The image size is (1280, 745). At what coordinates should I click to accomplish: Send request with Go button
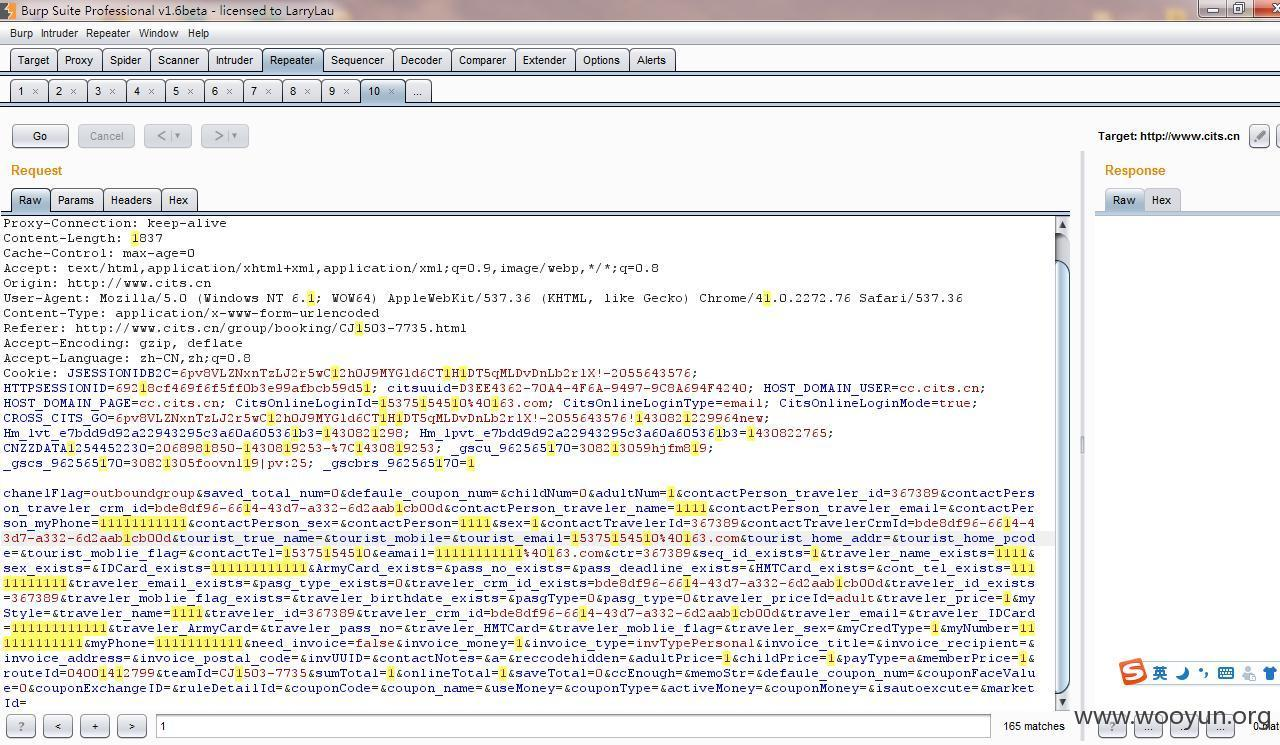[40, 136]
